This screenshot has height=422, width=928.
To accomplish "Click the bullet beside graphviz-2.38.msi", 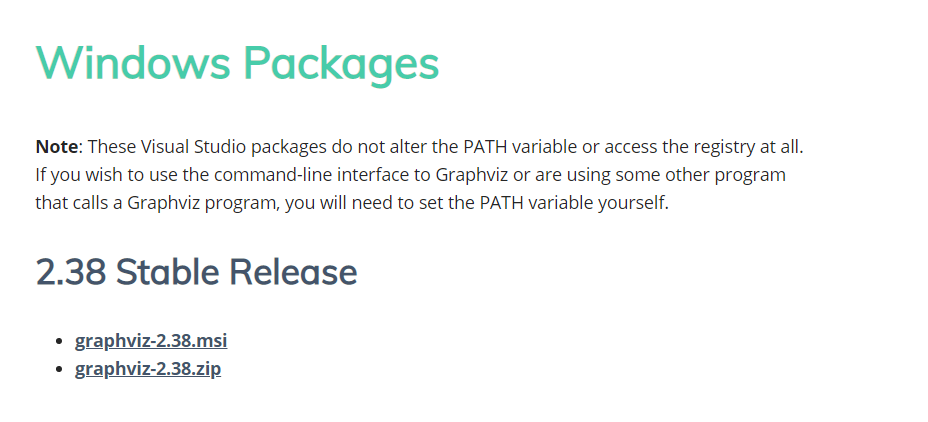I will pos(59,341).
